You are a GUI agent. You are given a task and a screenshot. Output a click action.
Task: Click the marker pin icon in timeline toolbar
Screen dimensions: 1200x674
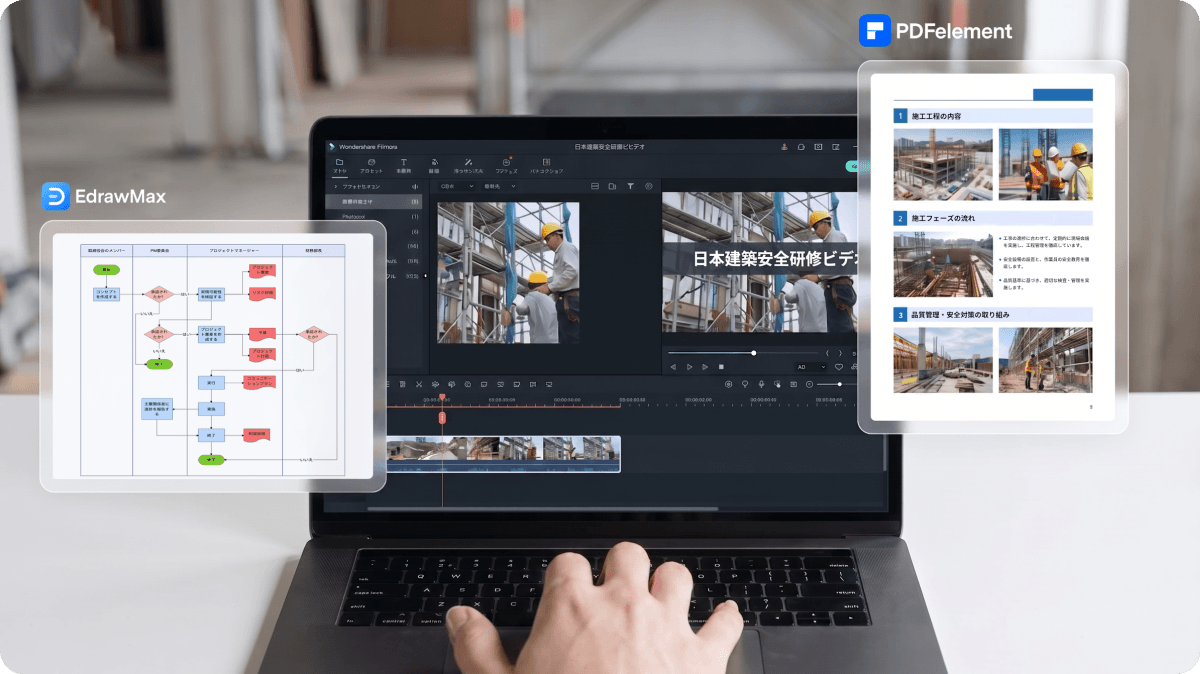click(x=745, y=384)
